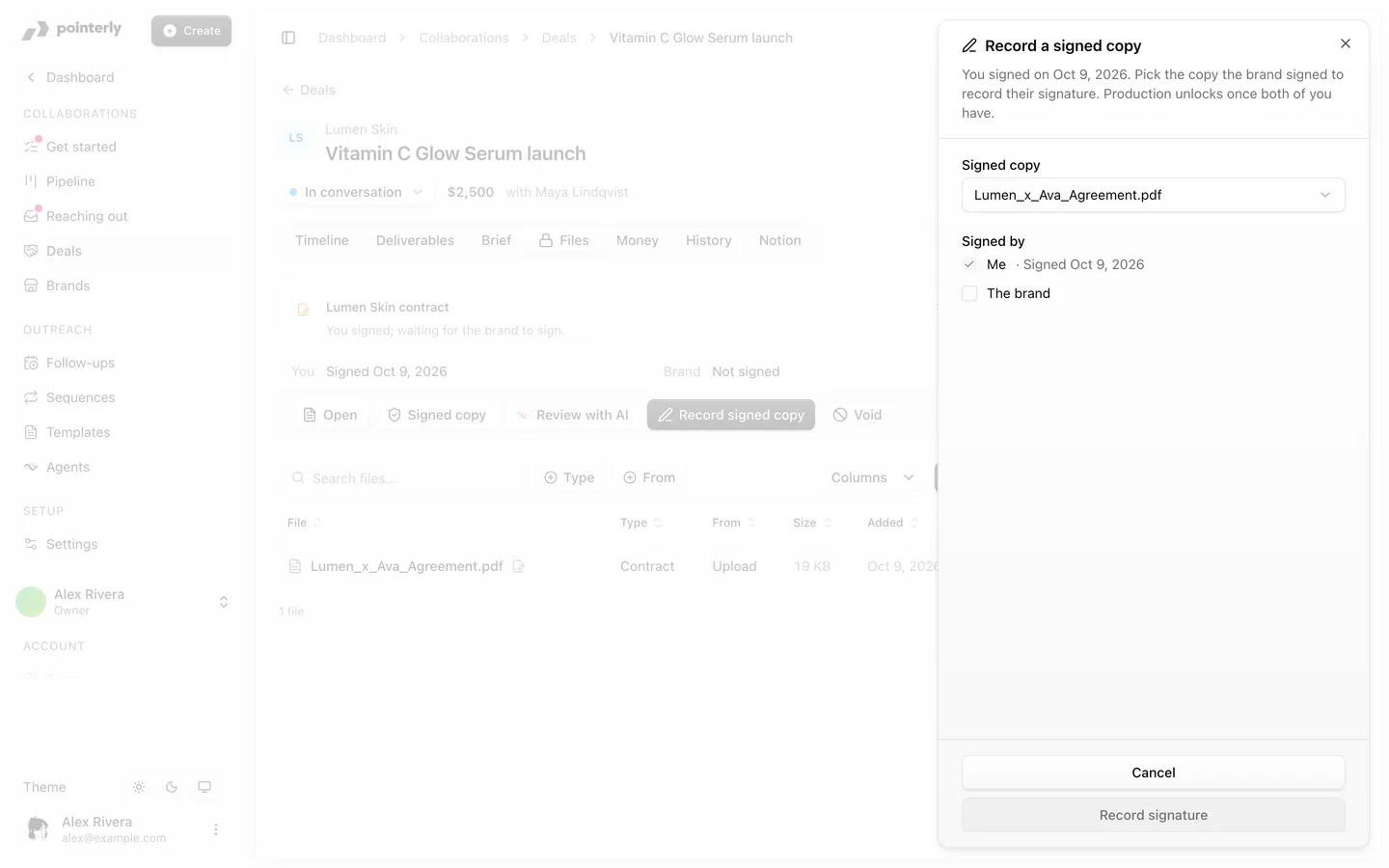Open the Brands sidebar item

pyautogui.click(x=125, y=285)
